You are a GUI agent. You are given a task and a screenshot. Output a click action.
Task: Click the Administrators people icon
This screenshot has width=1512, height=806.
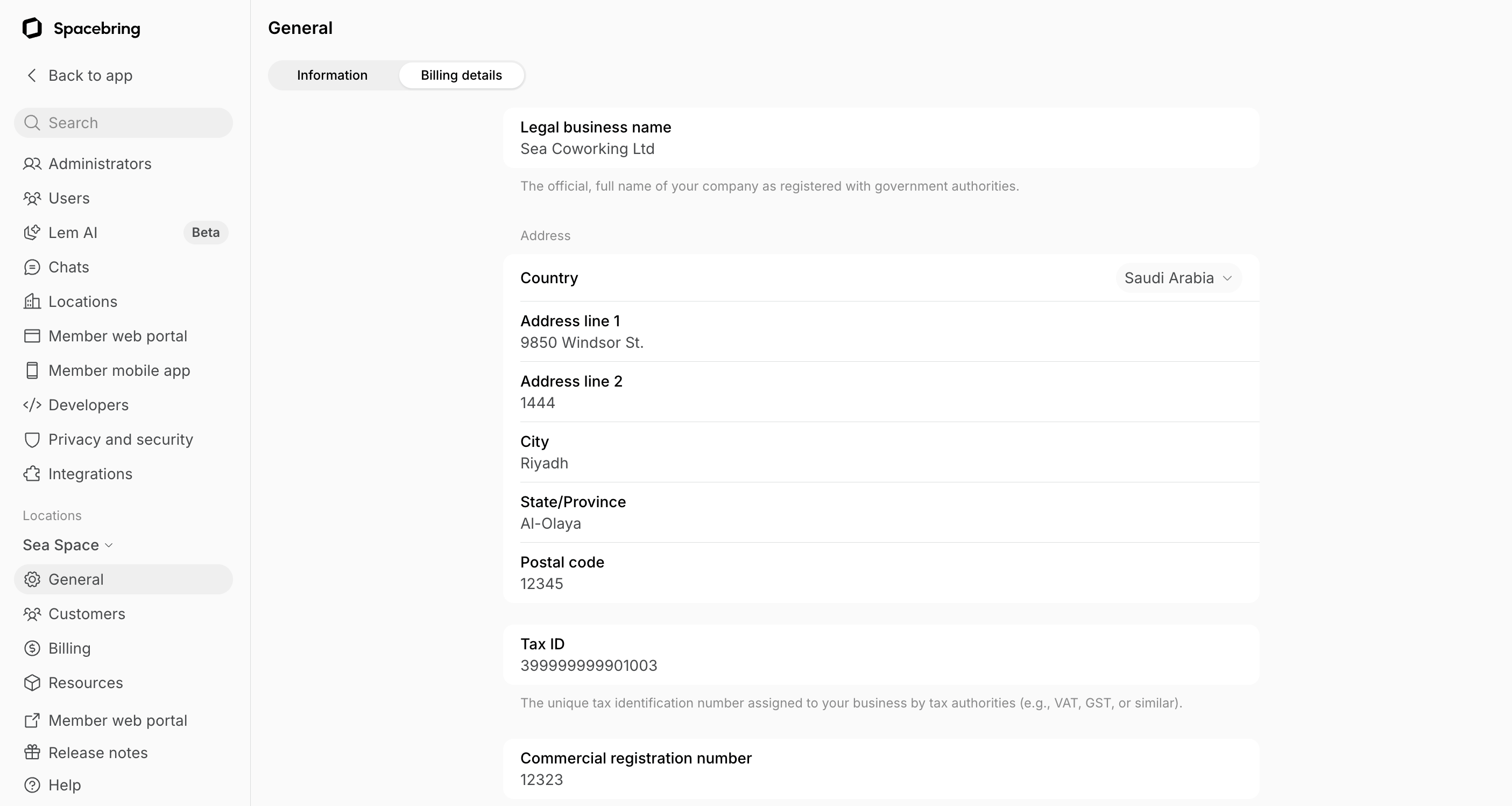tap(32, 164)
